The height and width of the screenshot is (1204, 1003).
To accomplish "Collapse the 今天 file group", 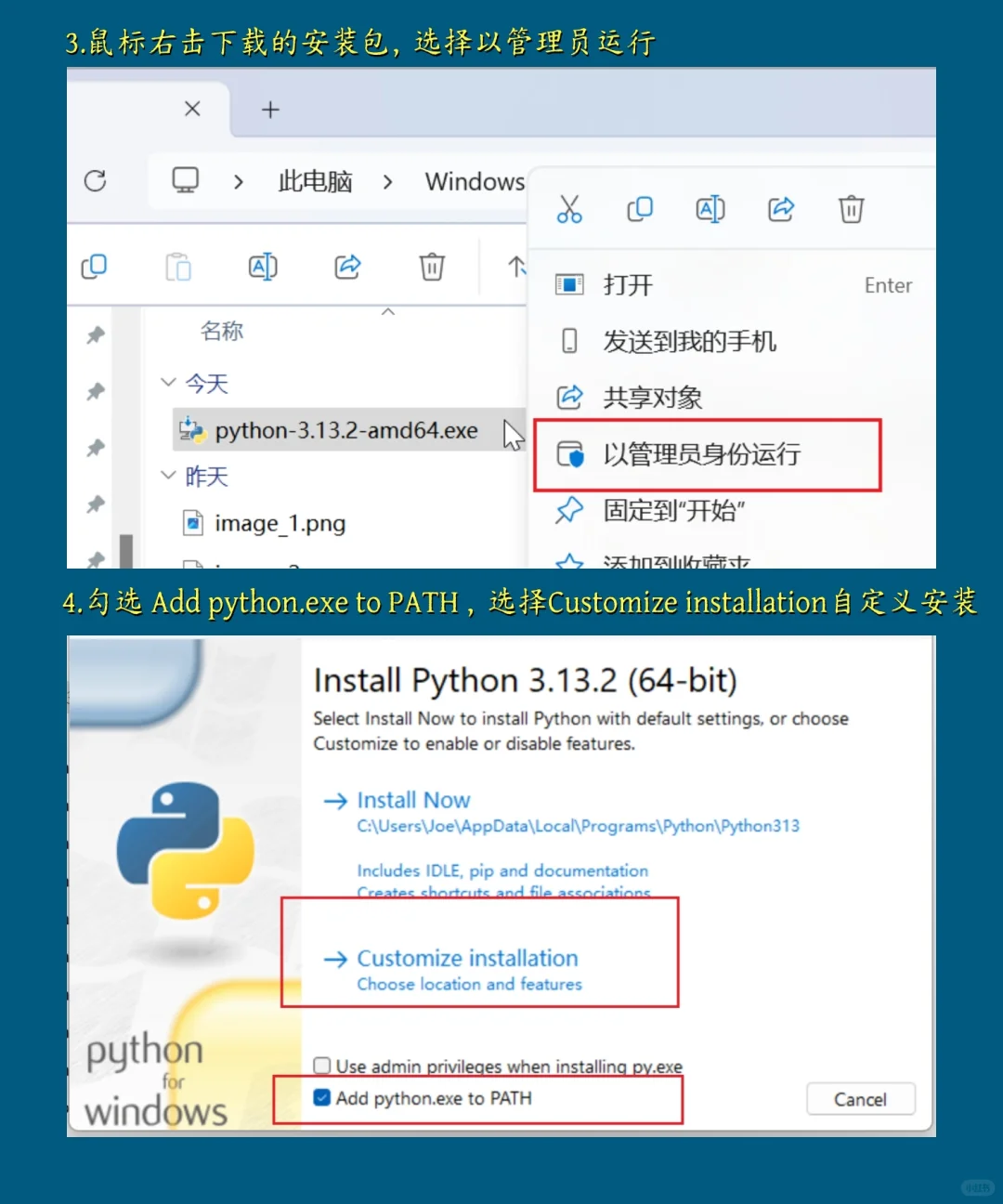I will (169, 382).
